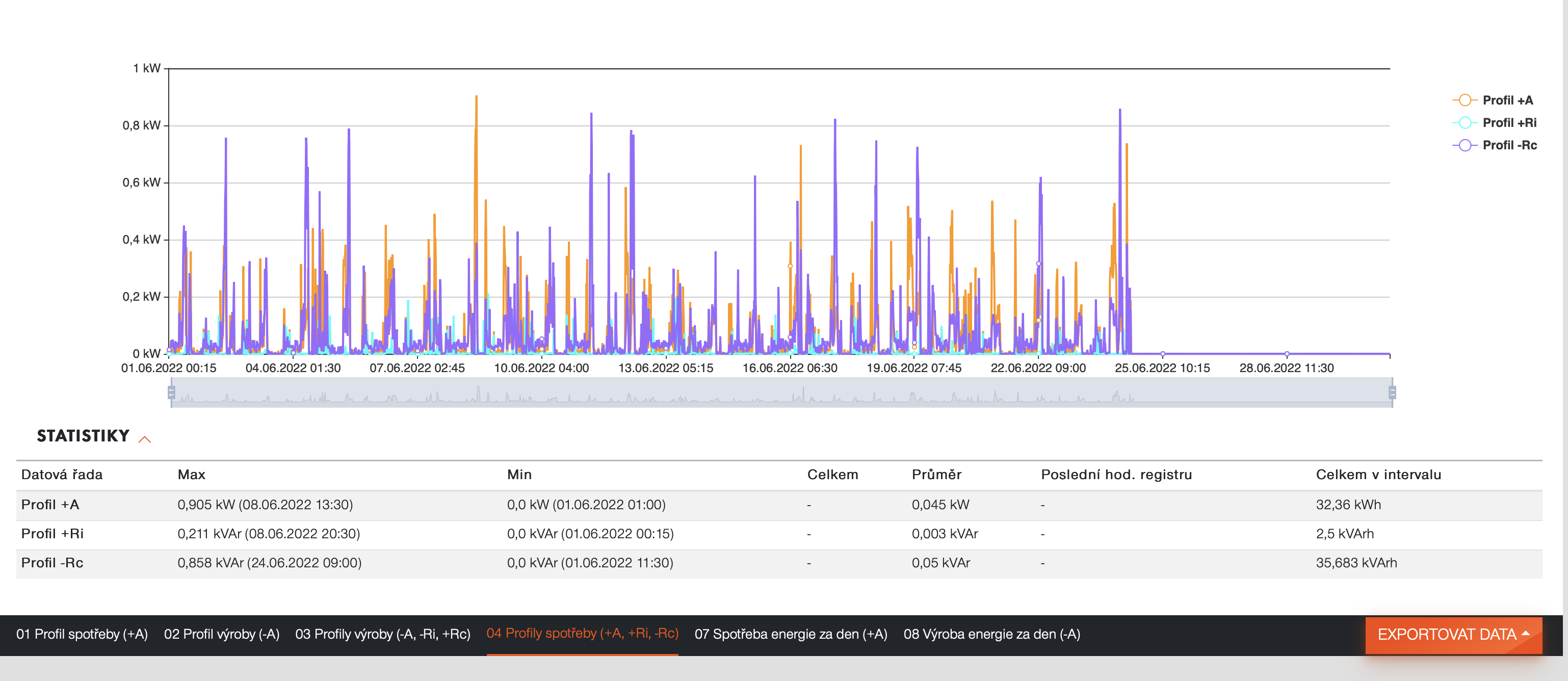Click x-axis label 28.06.2022 11:30
This screenshot has width=1568, height=681.
tap(1286, 368)
